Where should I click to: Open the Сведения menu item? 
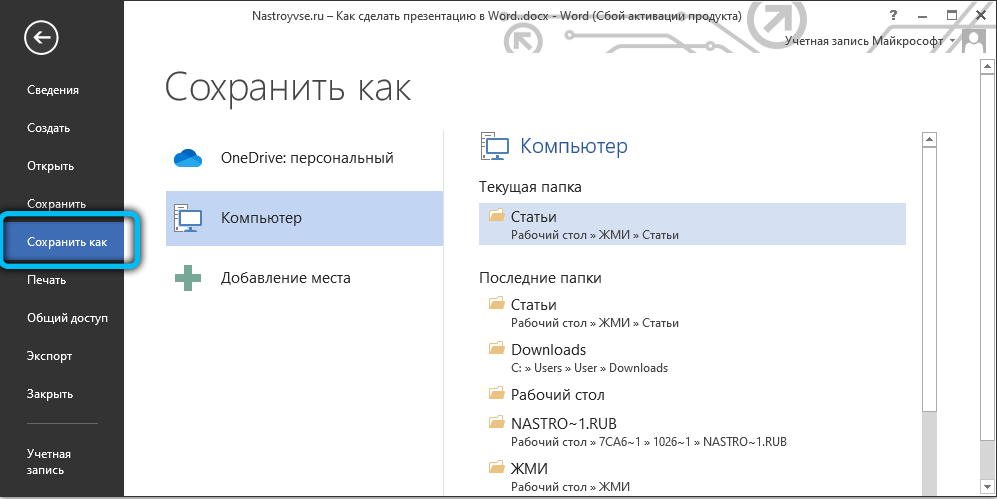53,90
